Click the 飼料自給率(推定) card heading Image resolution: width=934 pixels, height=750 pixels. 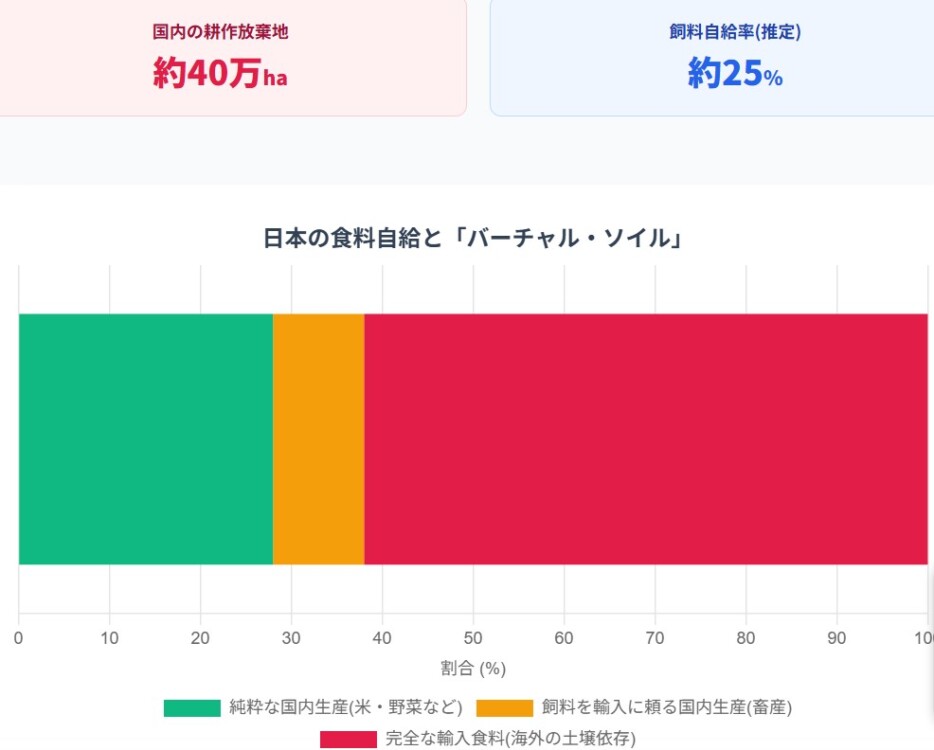pyautogui.click(x=735, y=31)
